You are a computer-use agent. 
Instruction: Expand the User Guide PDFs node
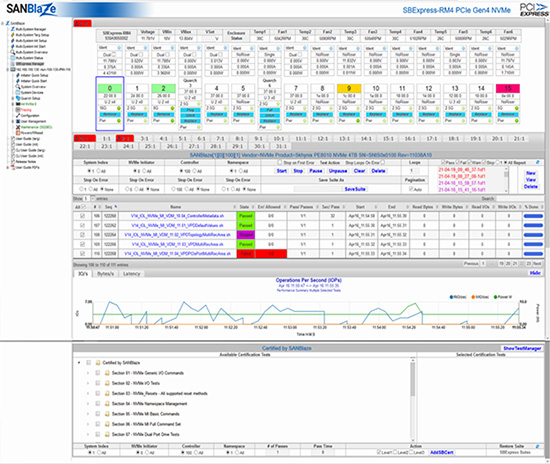tap(8, 167)
